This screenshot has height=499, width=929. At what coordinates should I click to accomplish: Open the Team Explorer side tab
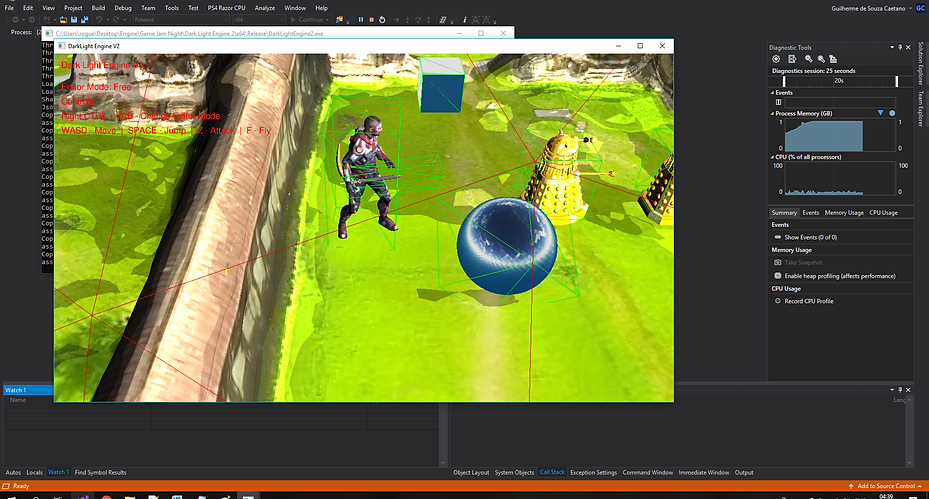(921, 109)
